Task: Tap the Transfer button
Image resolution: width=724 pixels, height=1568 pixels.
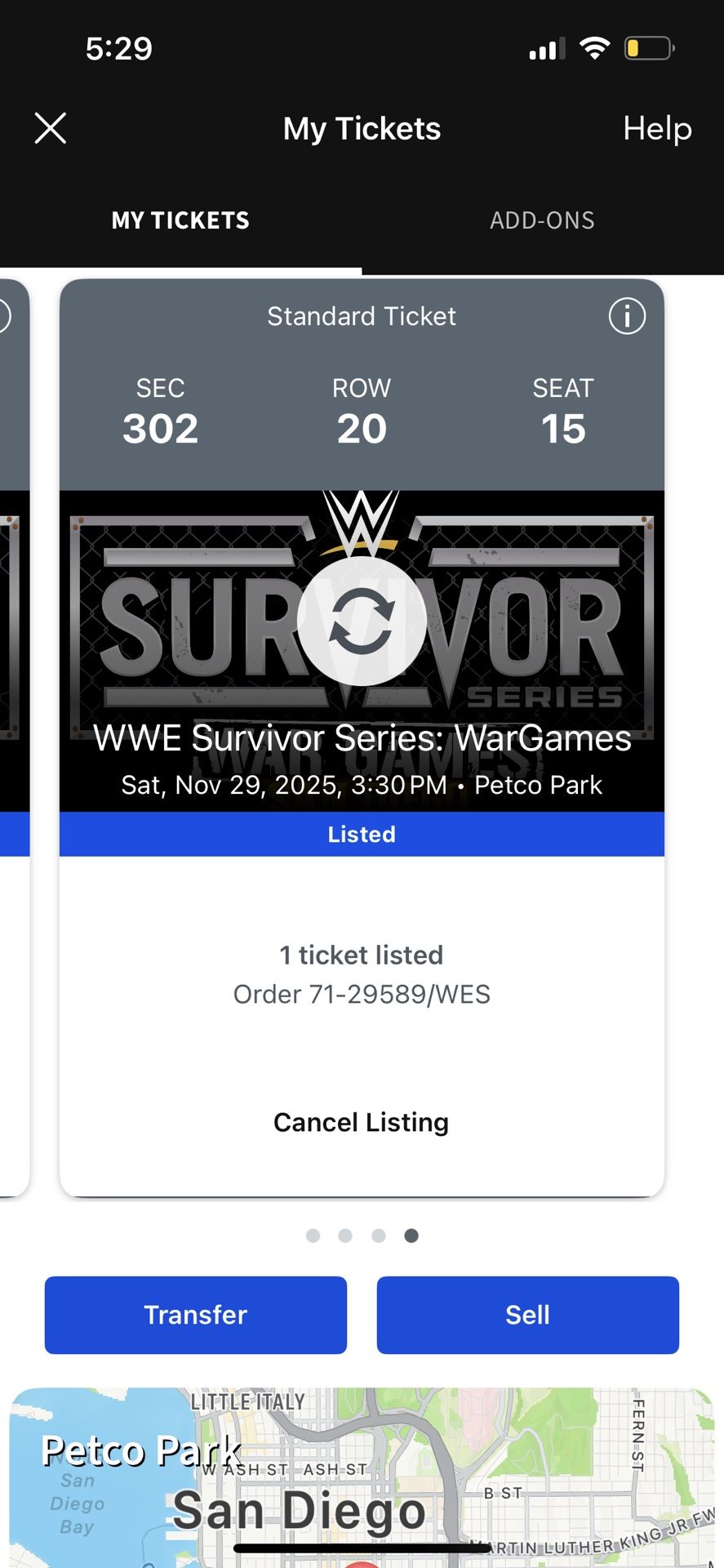Action: click(x=195, y=1314)
